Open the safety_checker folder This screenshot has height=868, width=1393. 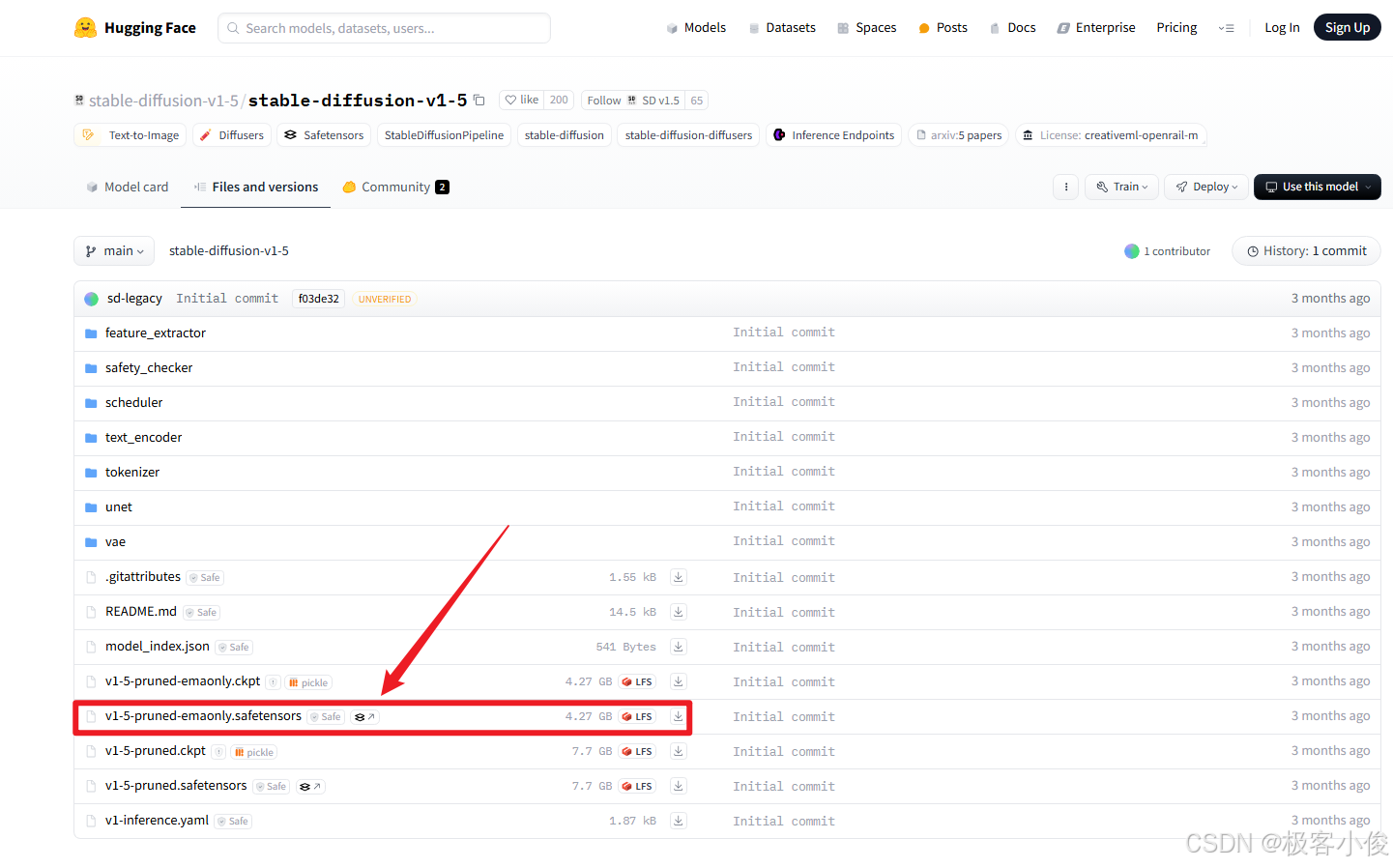[x=149, y=368]
